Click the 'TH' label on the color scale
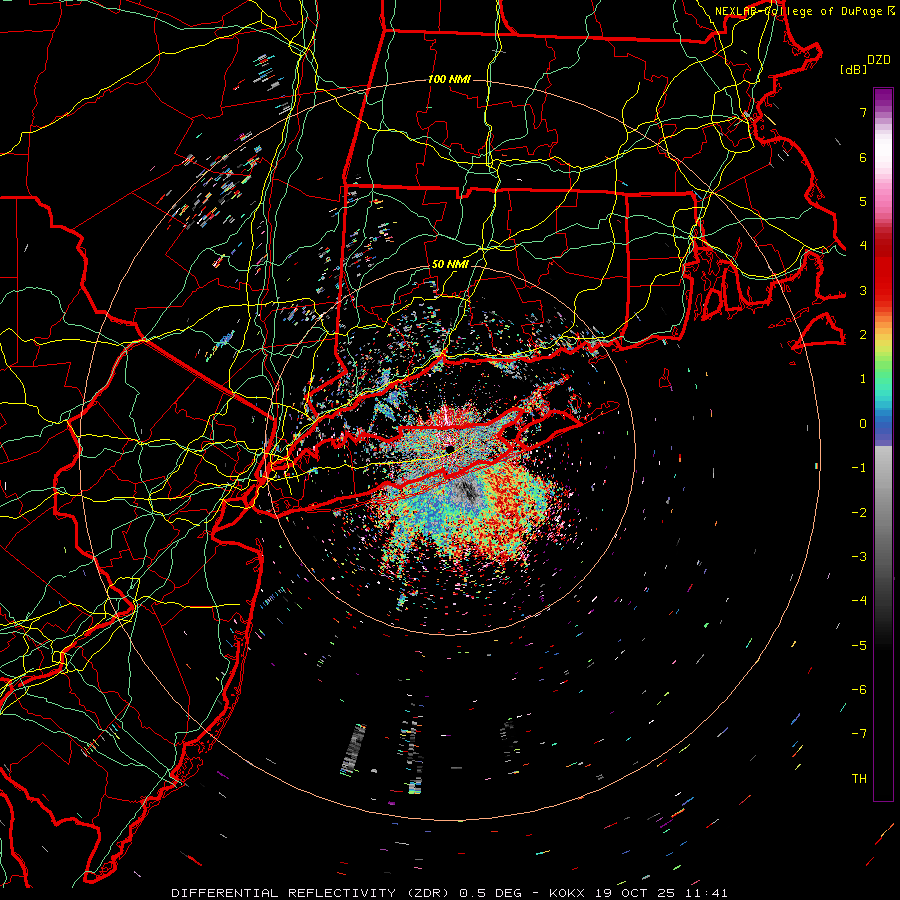This screenshot has height=900, width=900. [859, 779]
